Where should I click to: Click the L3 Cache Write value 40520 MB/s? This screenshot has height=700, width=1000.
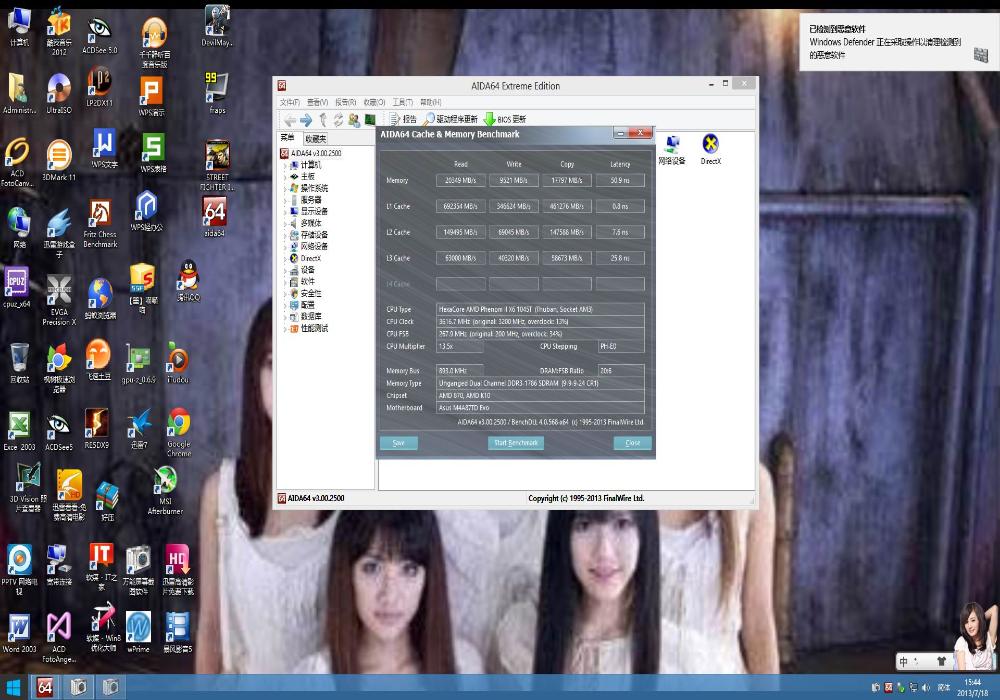coord(513,258)
